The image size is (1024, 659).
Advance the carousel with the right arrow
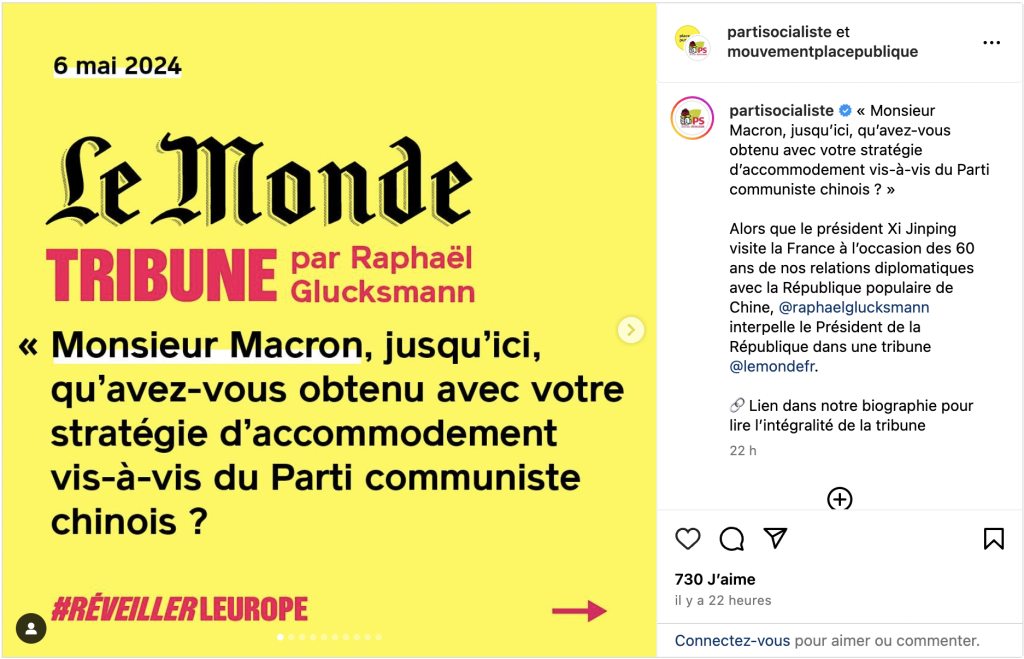point(630,330)
